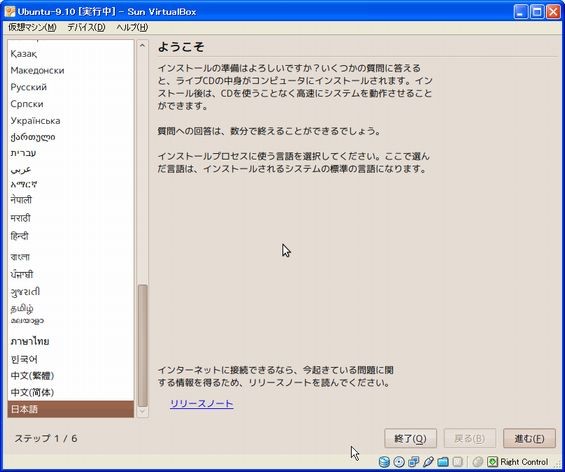The width and height of the screenshot is (565, 472).
Task: Open the デバイス(D) menu
Action: 86,27
